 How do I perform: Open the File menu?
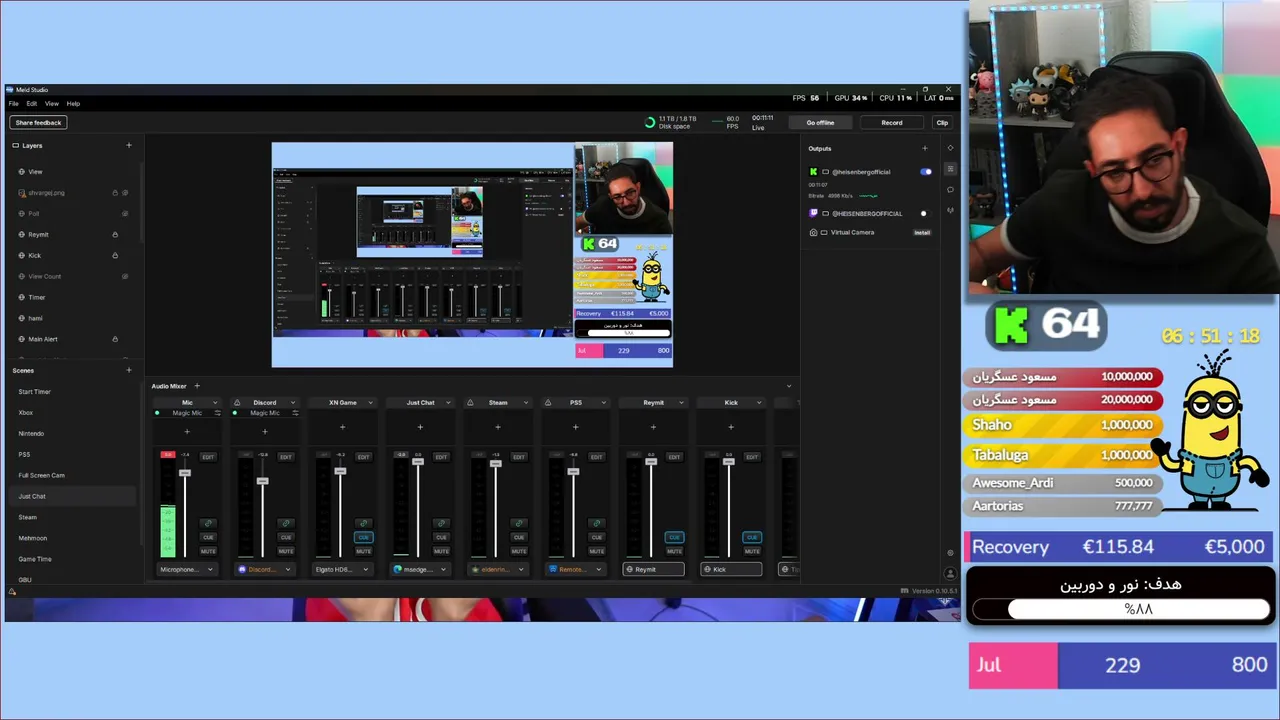click(13, 103)
